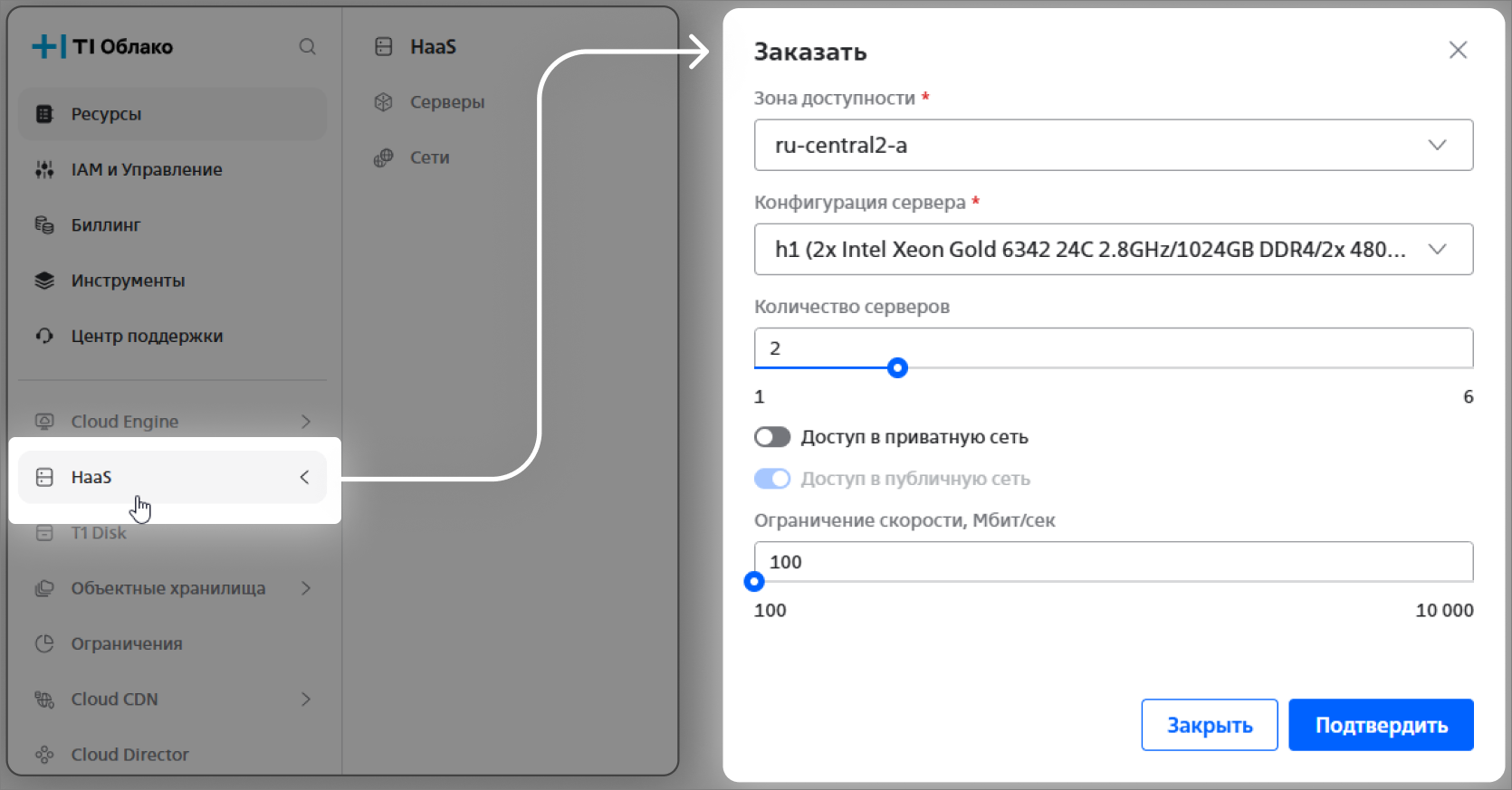Click the Ограничение скорости input field

tap(1113, 562)
